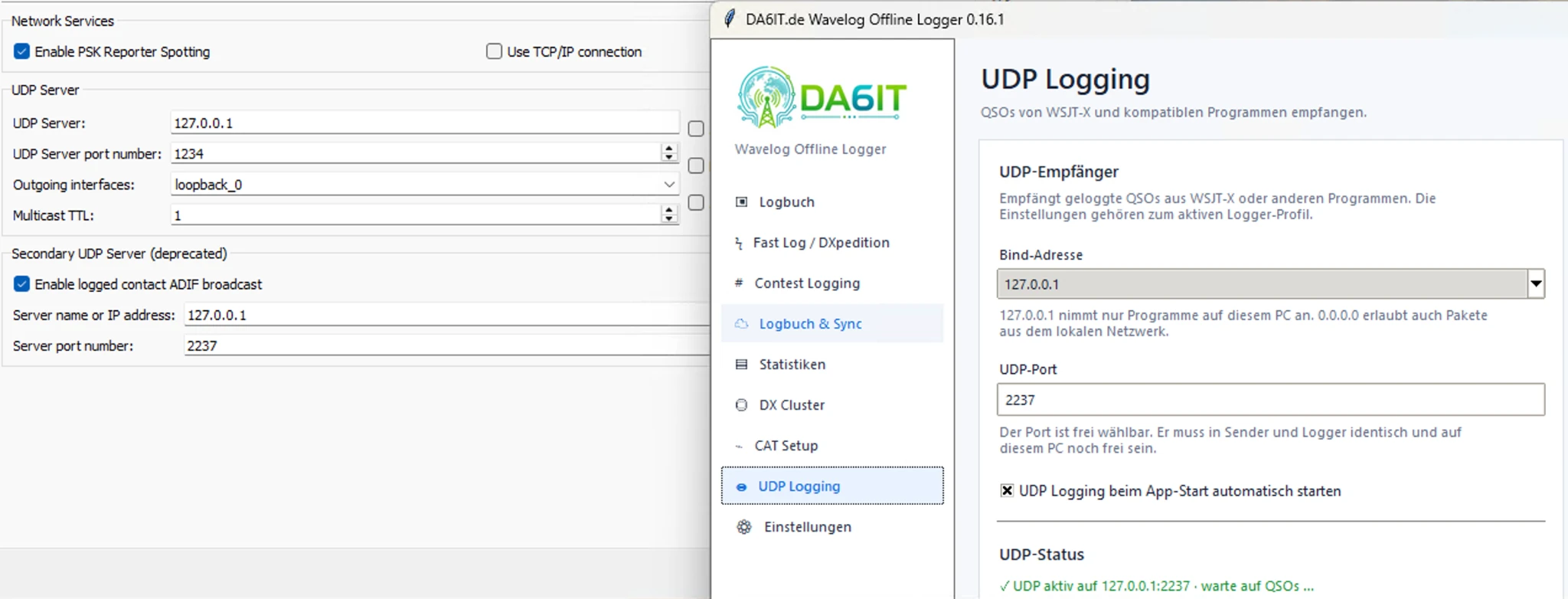This screenshot has height=599, width=1568.
Task: Click the Wavelog Offline Logger sidebar caption
Action: [x=810, y=149]
